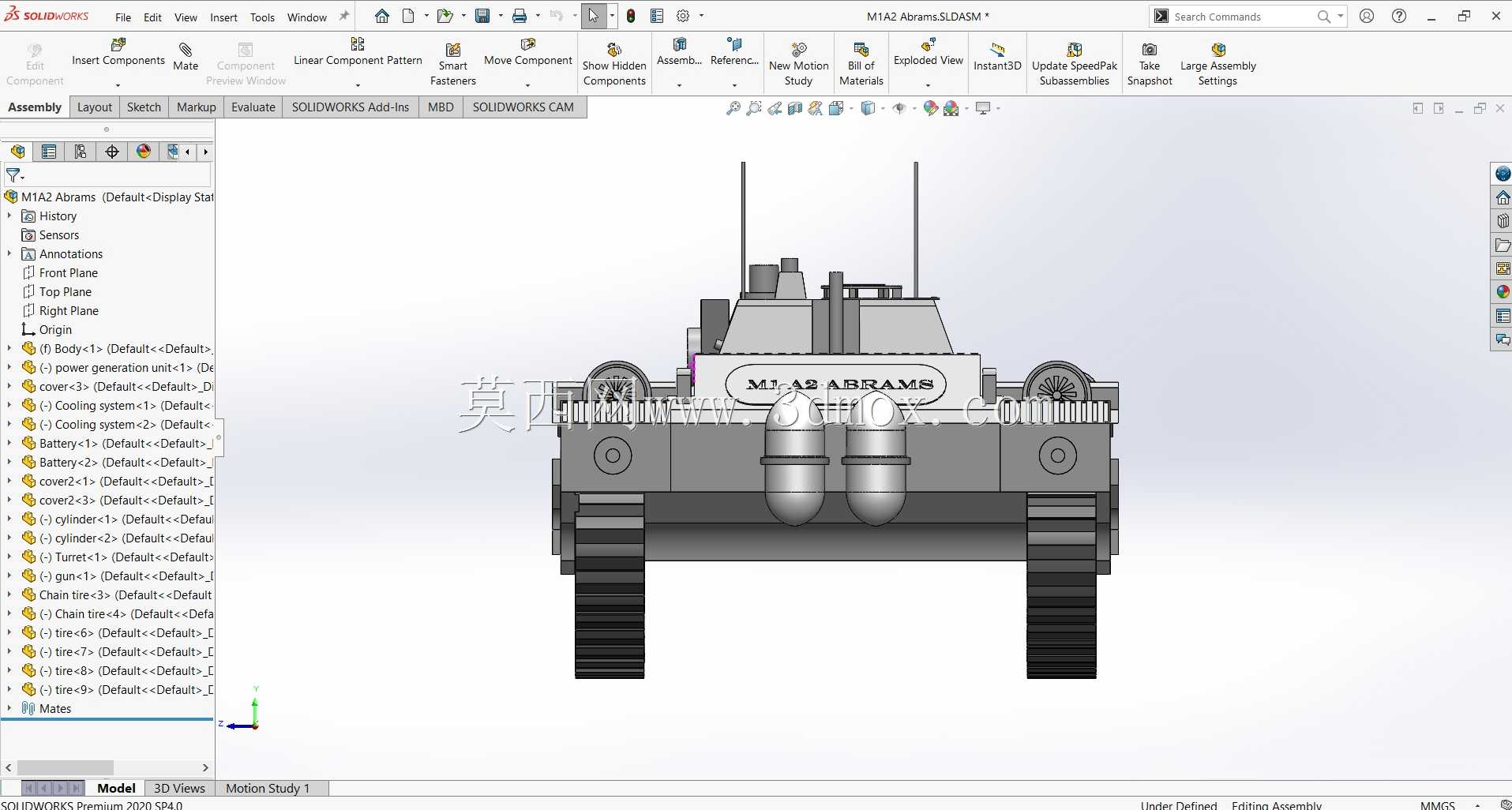Pin the menu bar
Viewport: 1512px width, 810px height.
click(343, 17)
